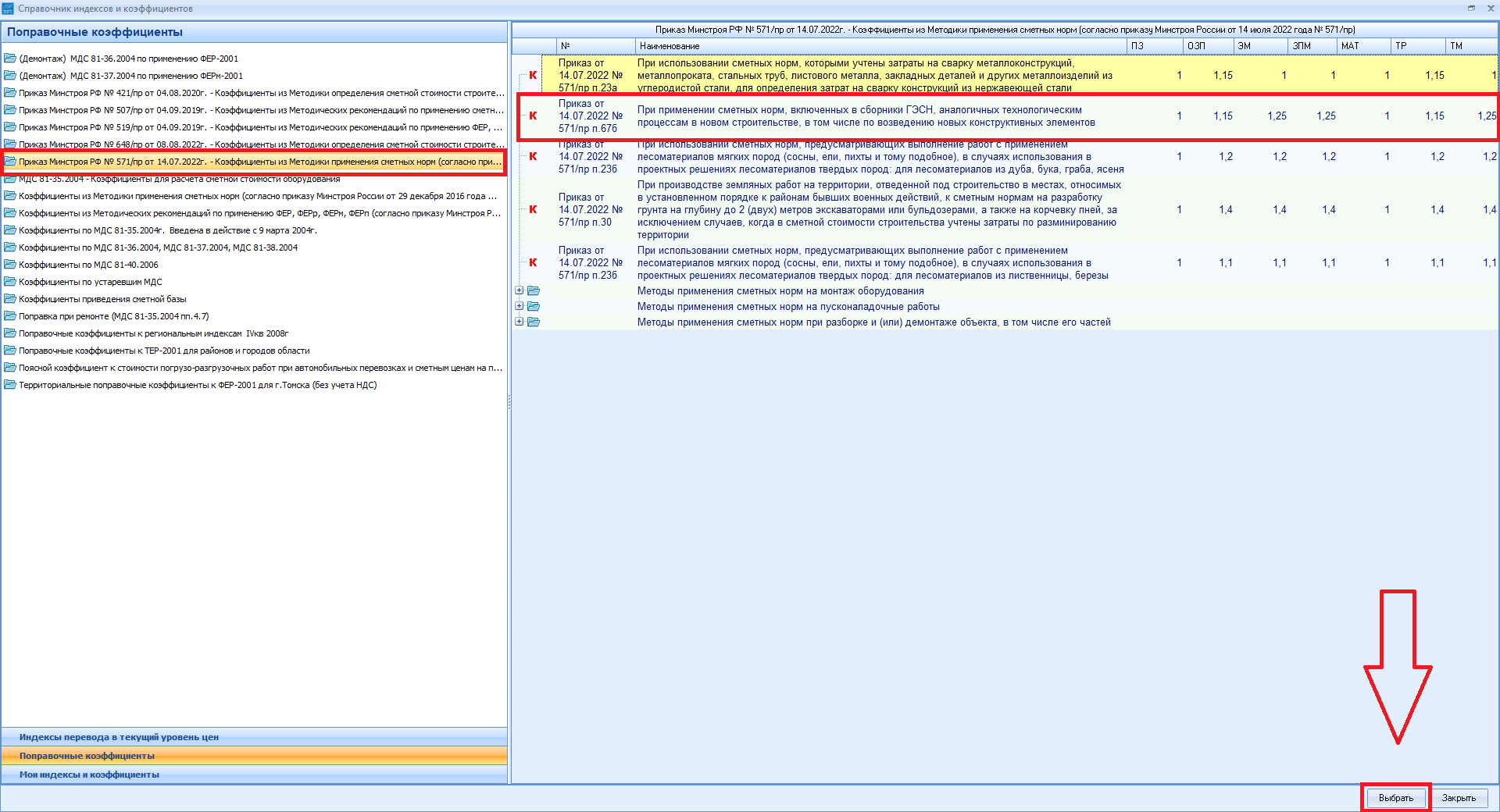The width and height of the screenshot is (1500, 812).
Task: Click 'ЗПМ' column header
Action: pyautogui.click(x=1312, y=46)
